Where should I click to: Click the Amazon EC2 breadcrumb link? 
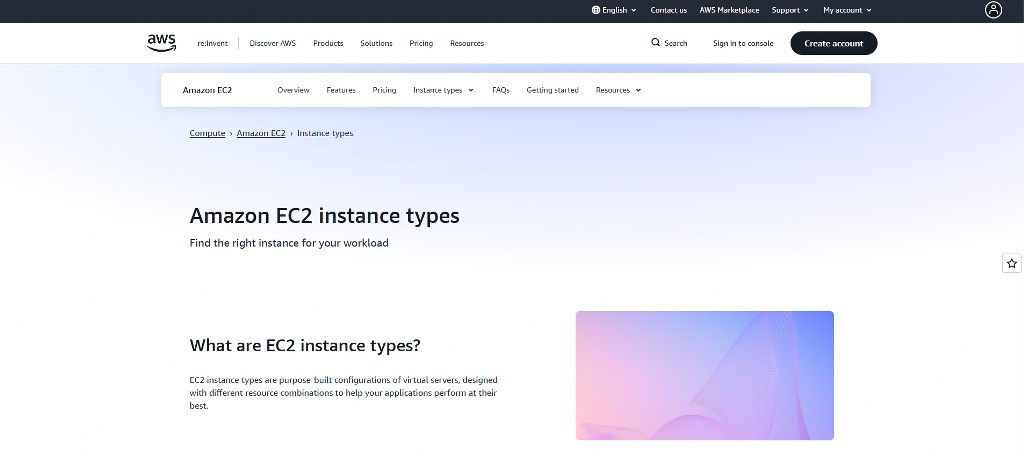261,133
